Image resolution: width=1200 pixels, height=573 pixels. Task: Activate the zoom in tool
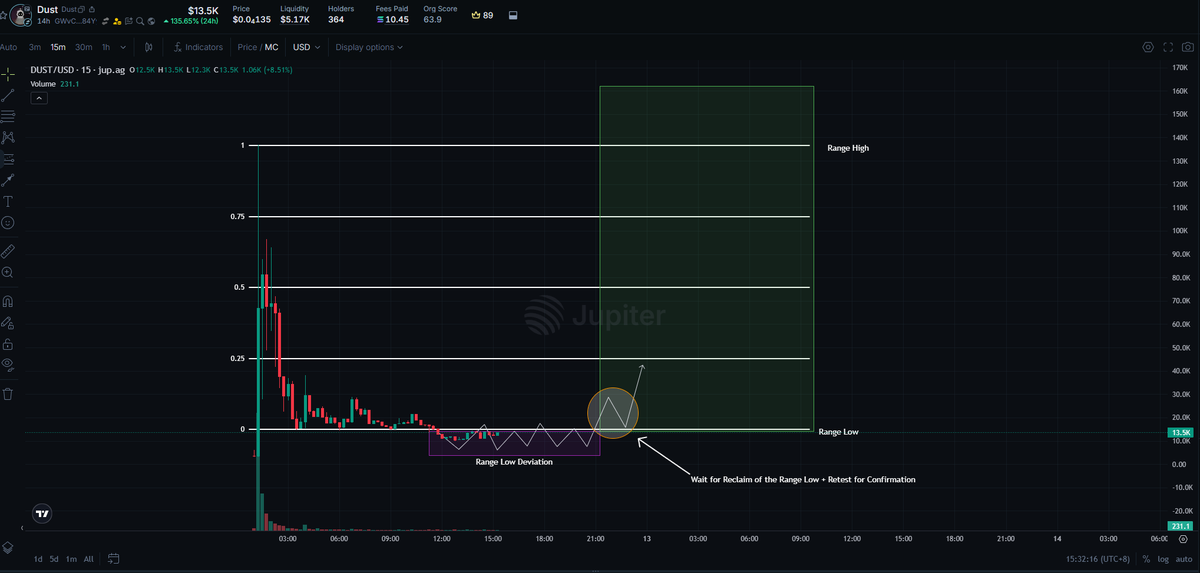(x=8, y=272)
